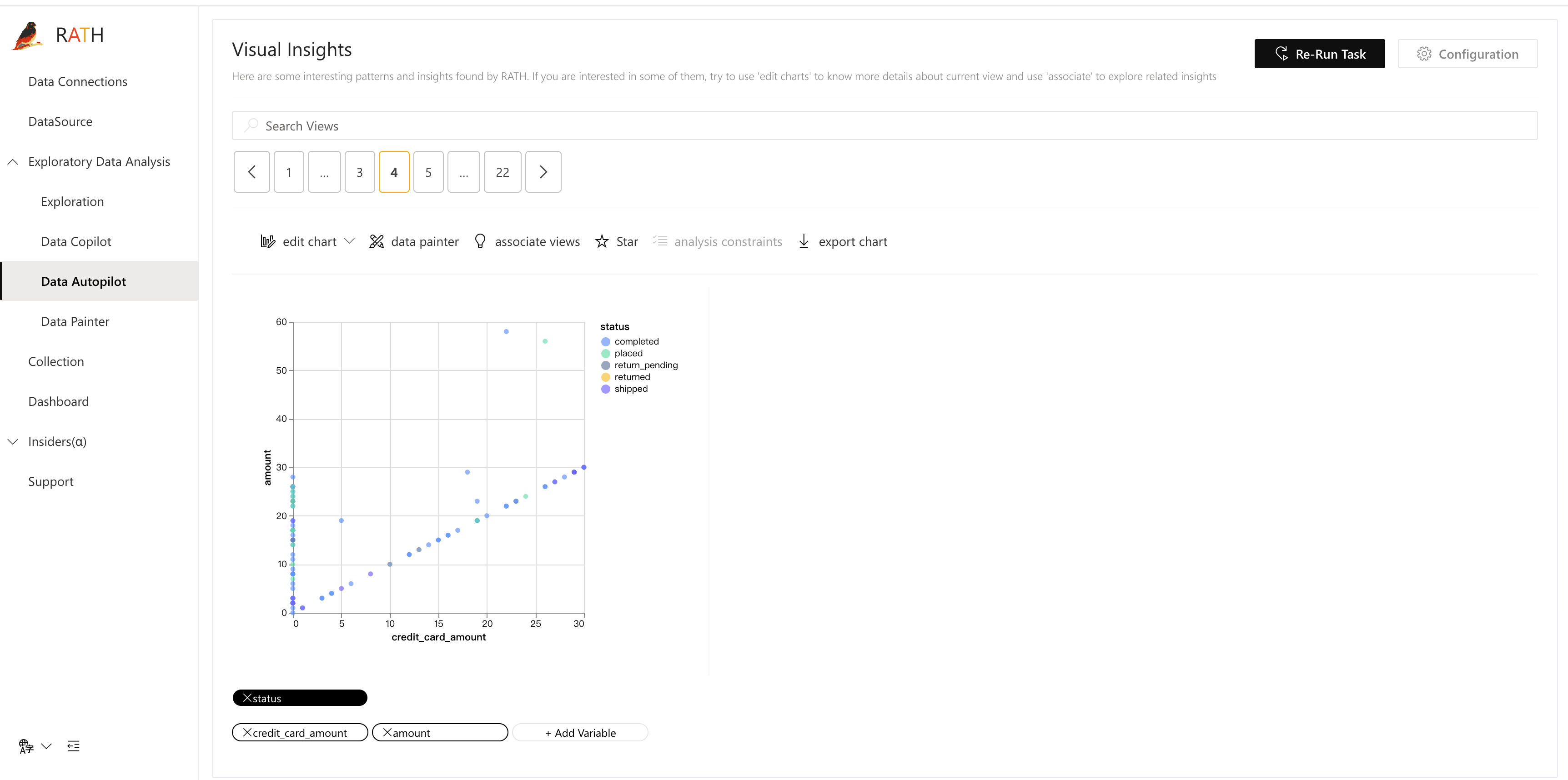Click the associate views lightbulb icon
The height and width of the screenshot is (780, 1568).
click(x=480, y=241)
